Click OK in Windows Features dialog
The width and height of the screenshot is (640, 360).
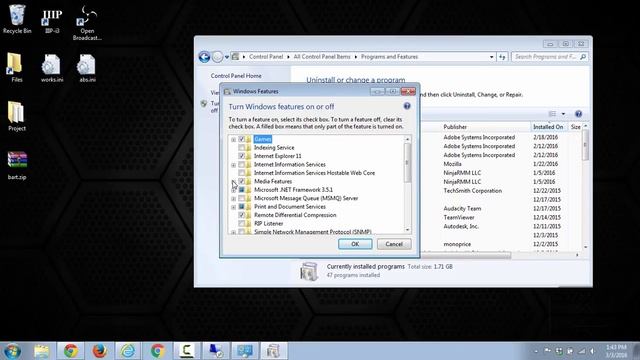coord(355,244)
